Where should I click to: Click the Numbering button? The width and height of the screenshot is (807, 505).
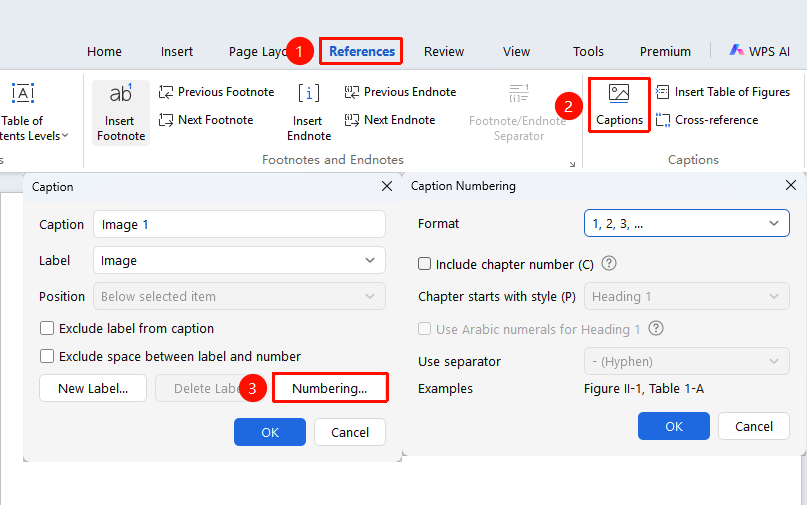330,388
